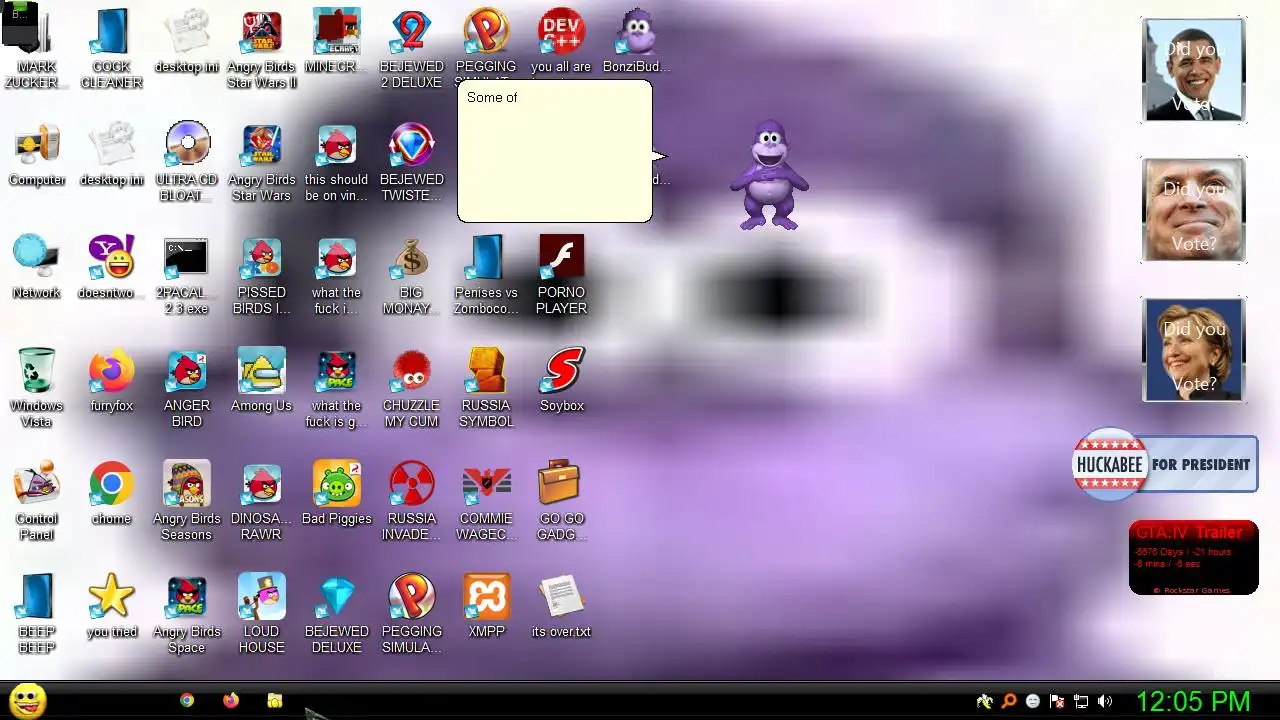
Task: Launch 2PACAL 2.3.exe console icon
Action: tap(187, 275)
